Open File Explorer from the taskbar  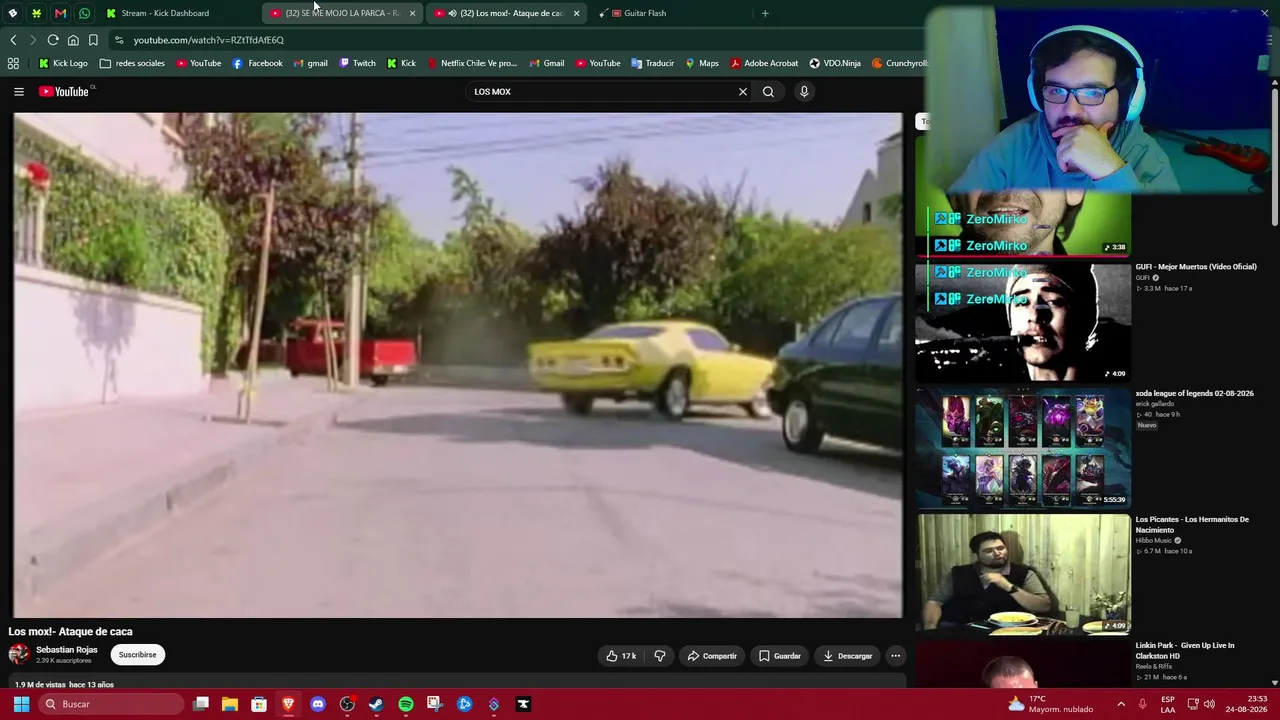coord(230,704)
